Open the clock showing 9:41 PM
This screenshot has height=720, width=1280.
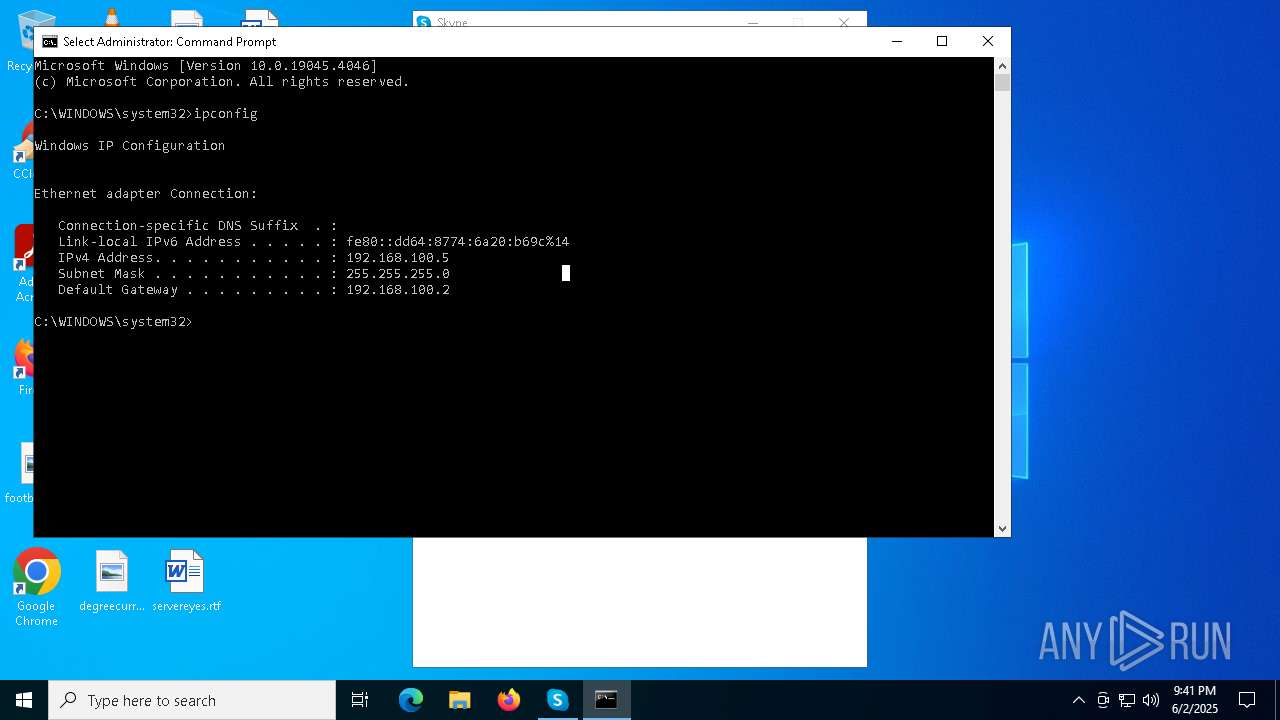[1195, 700]
